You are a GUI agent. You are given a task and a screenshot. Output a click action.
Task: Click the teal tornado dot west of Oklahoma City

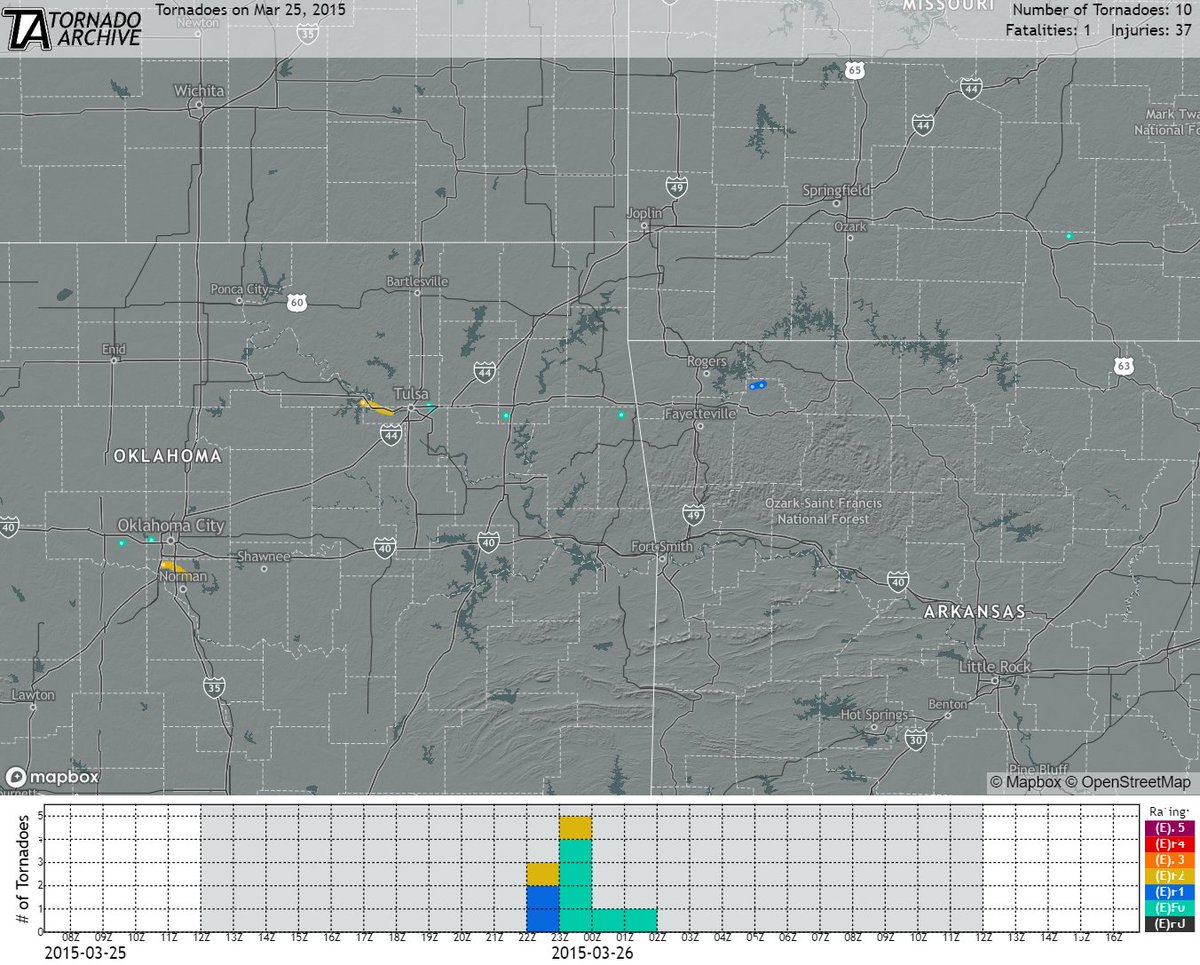pyautogui.click(x=124, y=543)
